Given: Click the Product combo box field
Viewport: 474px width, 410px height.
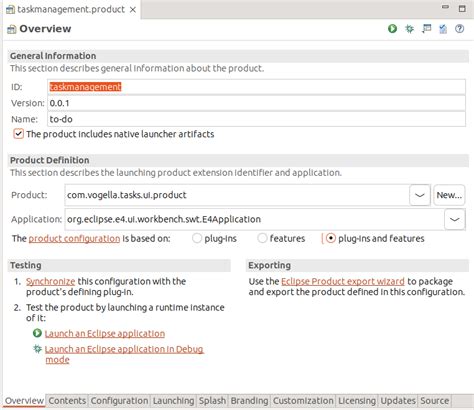Looking at the screenshot, I should (x=237, y=195).
